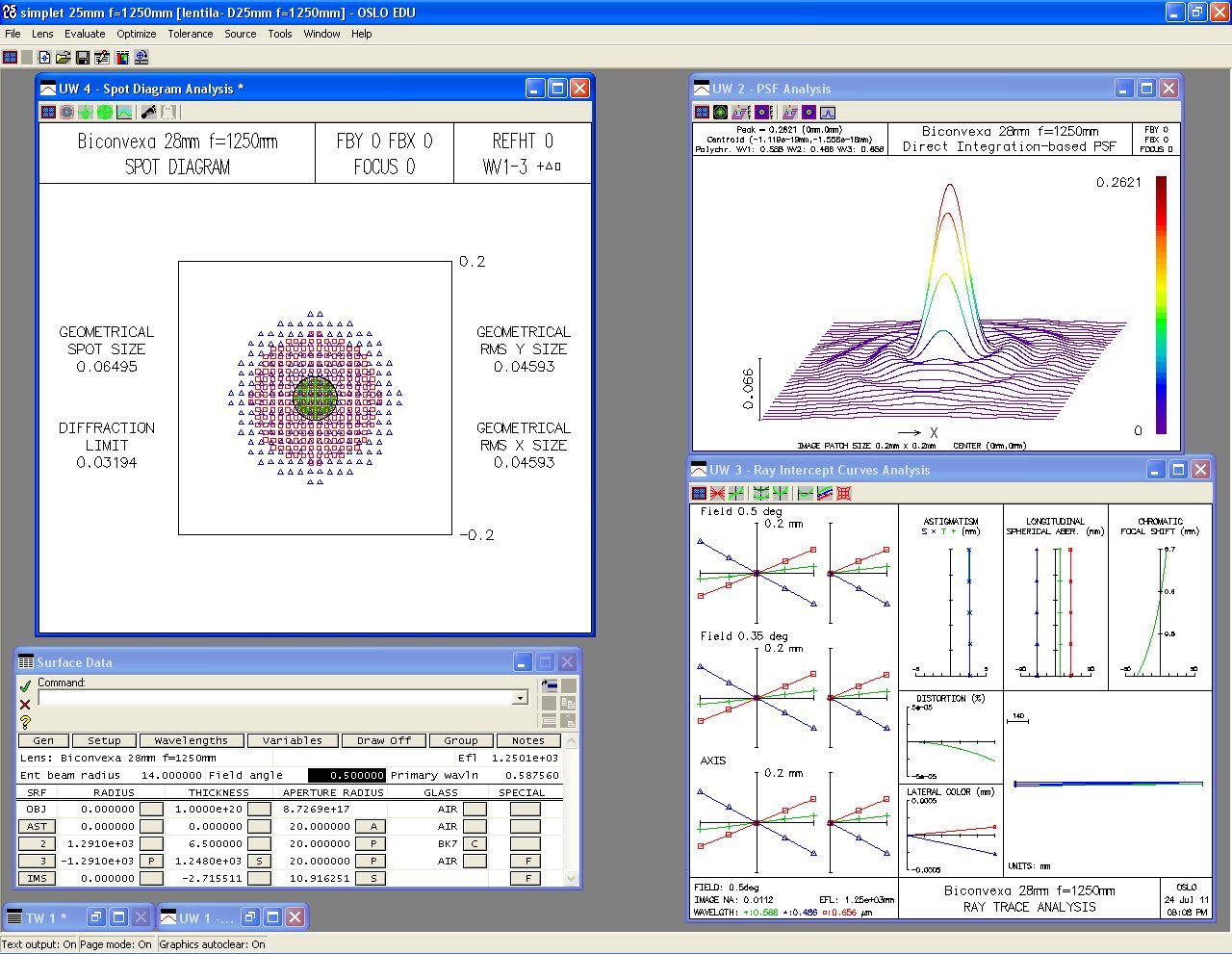Click the FFT PSF surface plot icon in UW 2
Viewport: 1232px width, 954px height.
pyautogui.click(x=741, y=113)
